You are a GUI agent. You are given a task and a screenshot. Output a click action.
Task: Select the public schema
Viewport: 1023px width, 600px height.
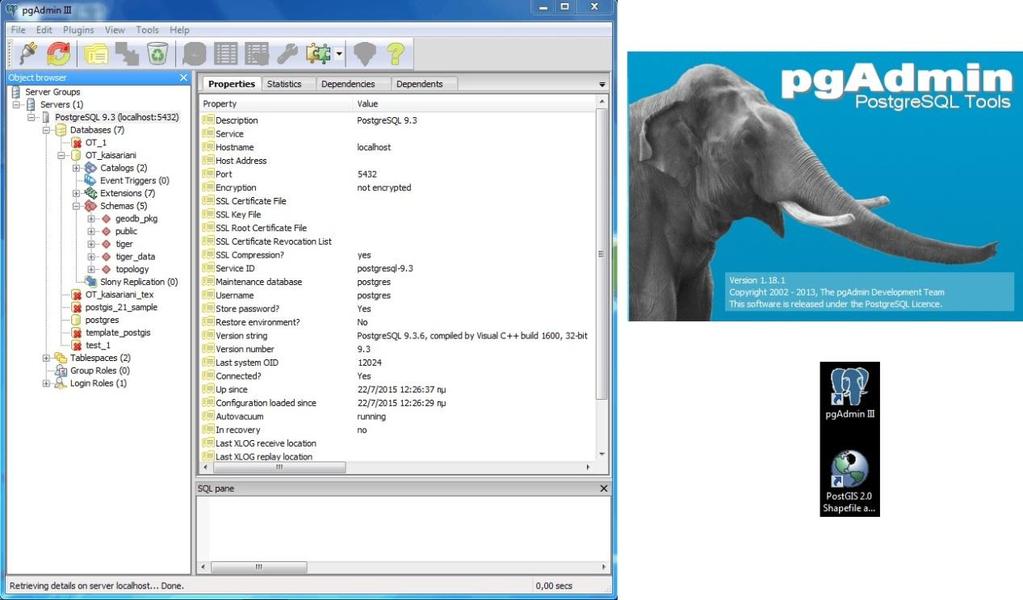pyautogui.click(x=126, y=231)
